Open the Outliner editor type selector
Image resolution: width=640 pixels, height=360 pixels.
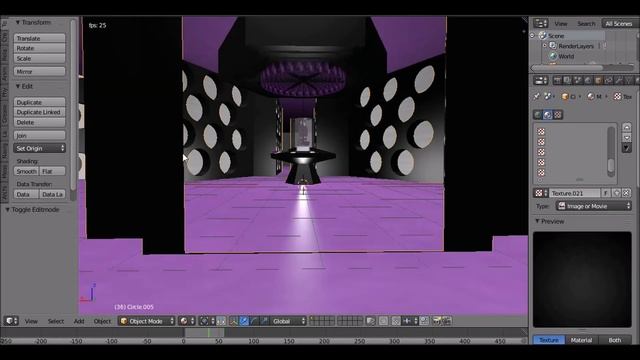click(540, 23)
